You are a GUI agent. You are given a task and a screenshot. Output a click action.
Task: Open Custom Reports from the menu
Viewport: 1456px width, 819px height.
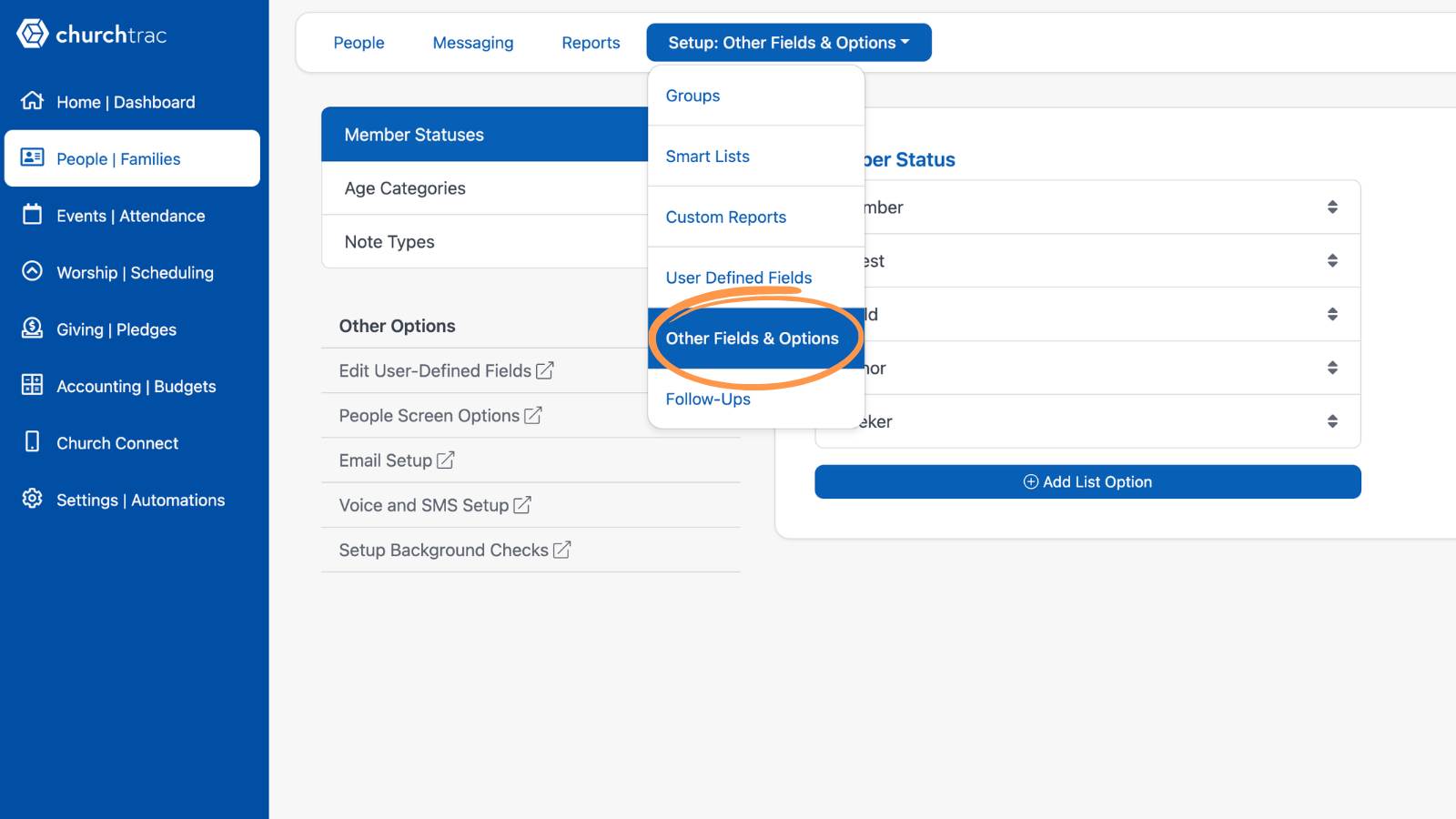click(x=756, y=217)
